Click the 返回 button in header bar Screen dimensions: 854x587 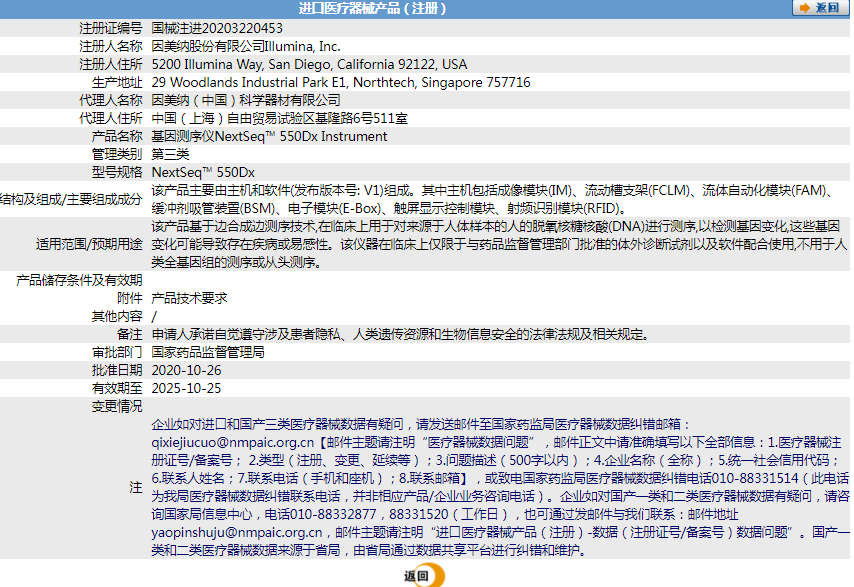tap(819, 8)
